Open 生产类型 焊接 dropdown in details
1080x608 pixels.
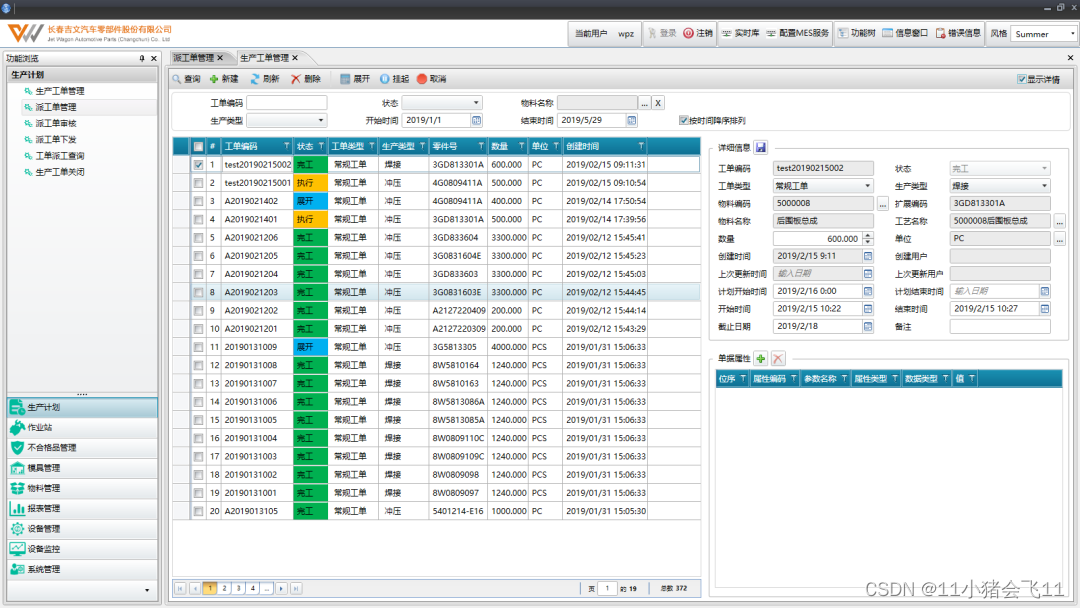(1044, 186)
